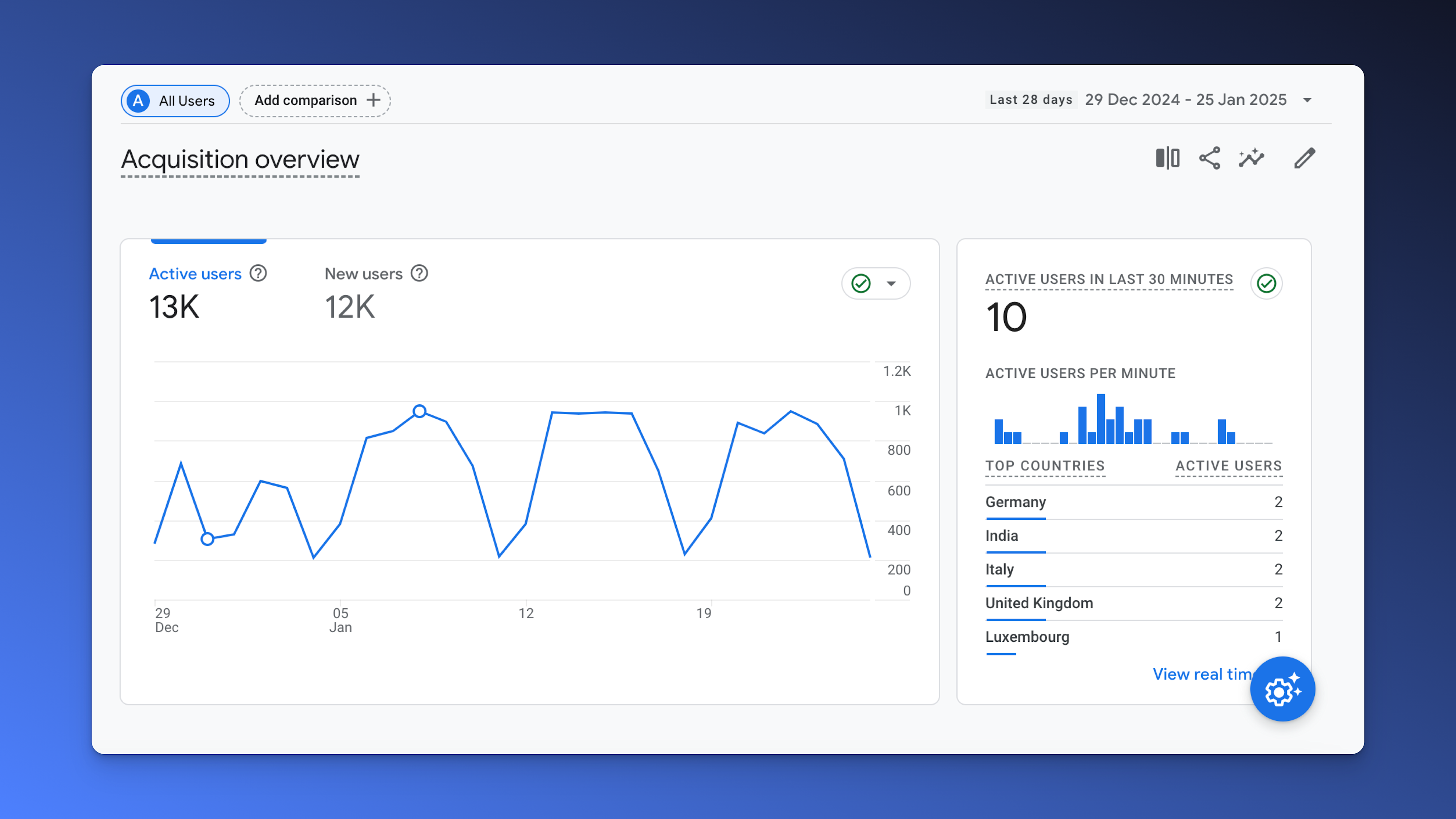Image resolution: width=1456 pixels, height=819 pixels.
Task: Click the comparison panel icon beside share
Action: pos(1168,159)
